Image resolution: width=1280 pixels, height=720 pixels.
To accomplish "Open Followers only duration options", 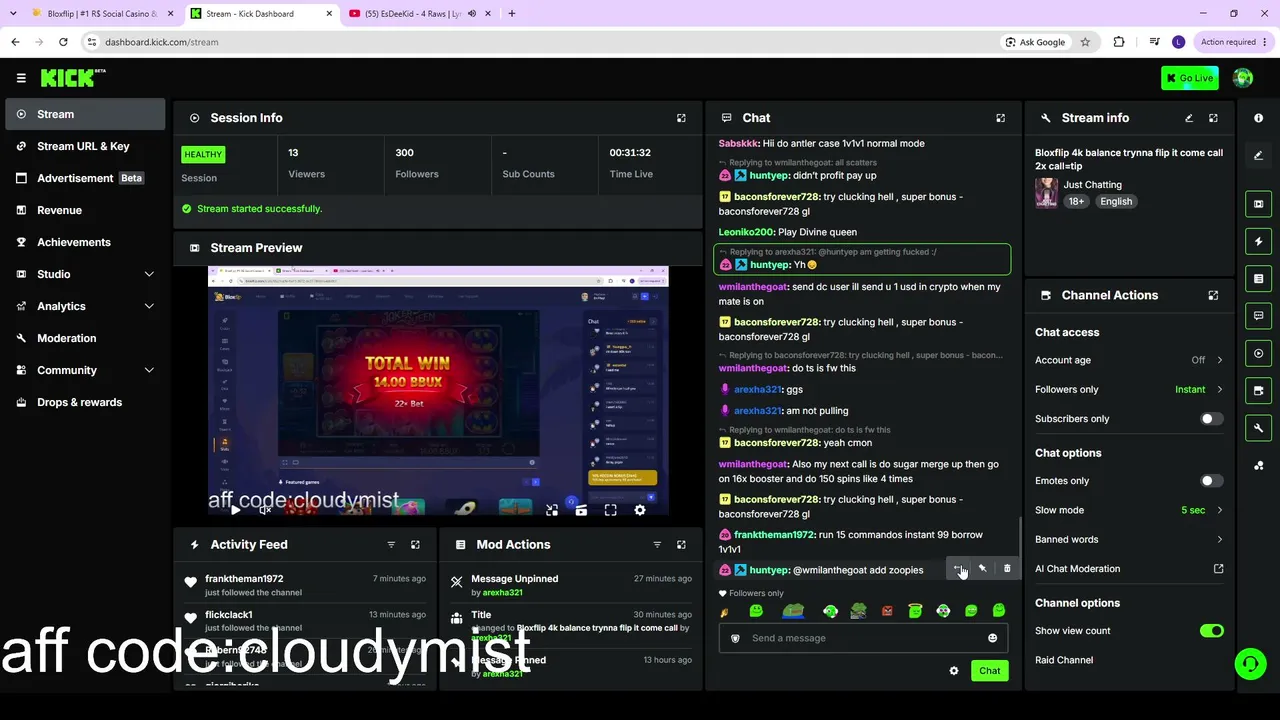I will click(1129, 389).
